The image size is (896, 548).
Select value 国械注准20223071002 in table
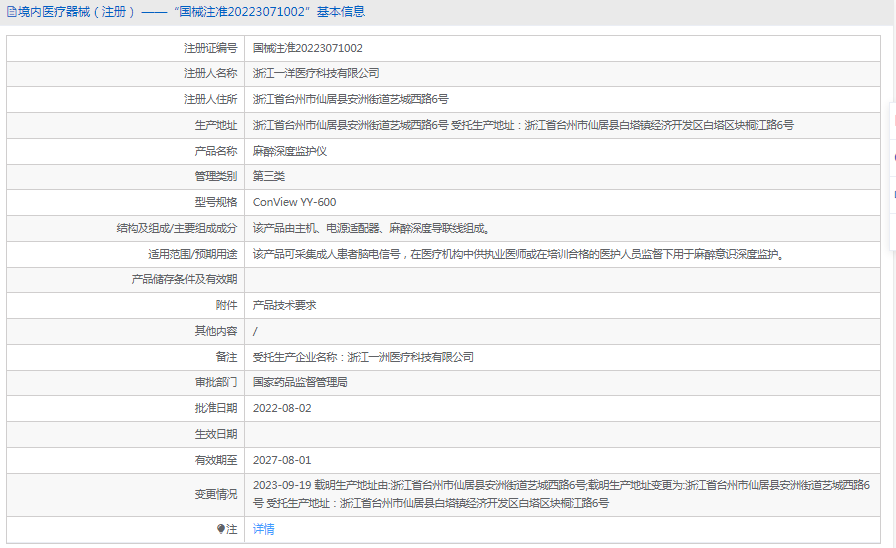pos(307,48)
